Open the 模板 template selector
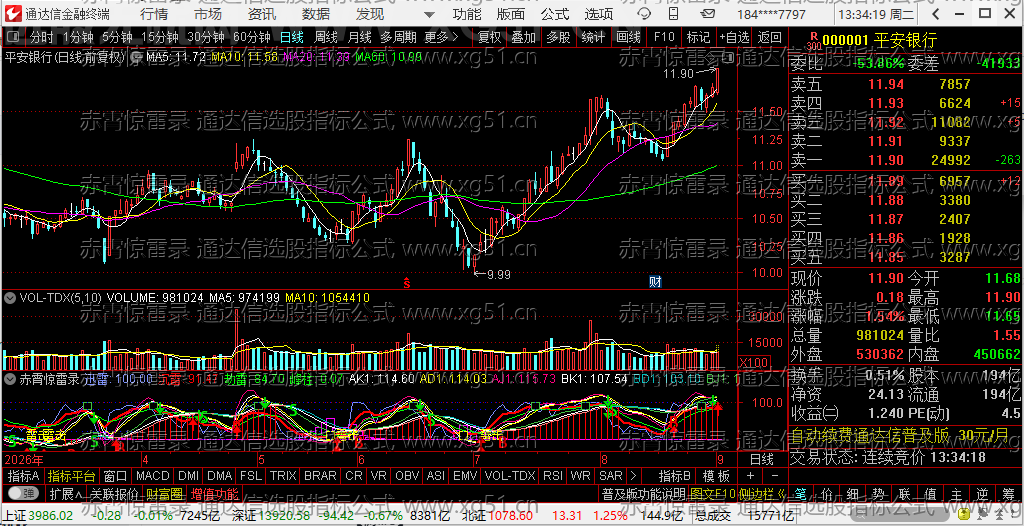This screenshot has width=1024, height=526. (x=716, y=476)
